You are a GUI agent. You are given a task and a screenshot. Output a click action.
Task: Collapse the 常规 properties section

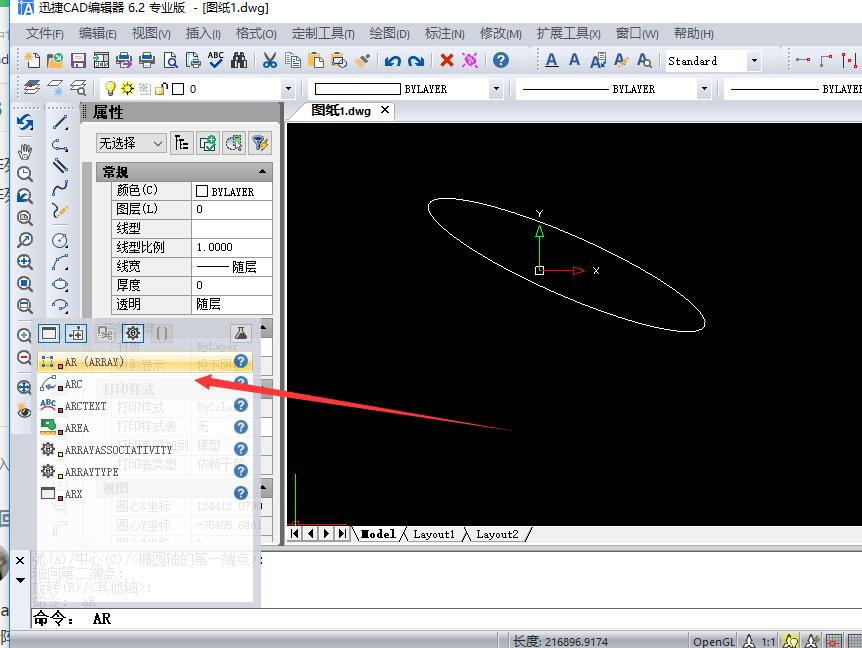point(263,172)
